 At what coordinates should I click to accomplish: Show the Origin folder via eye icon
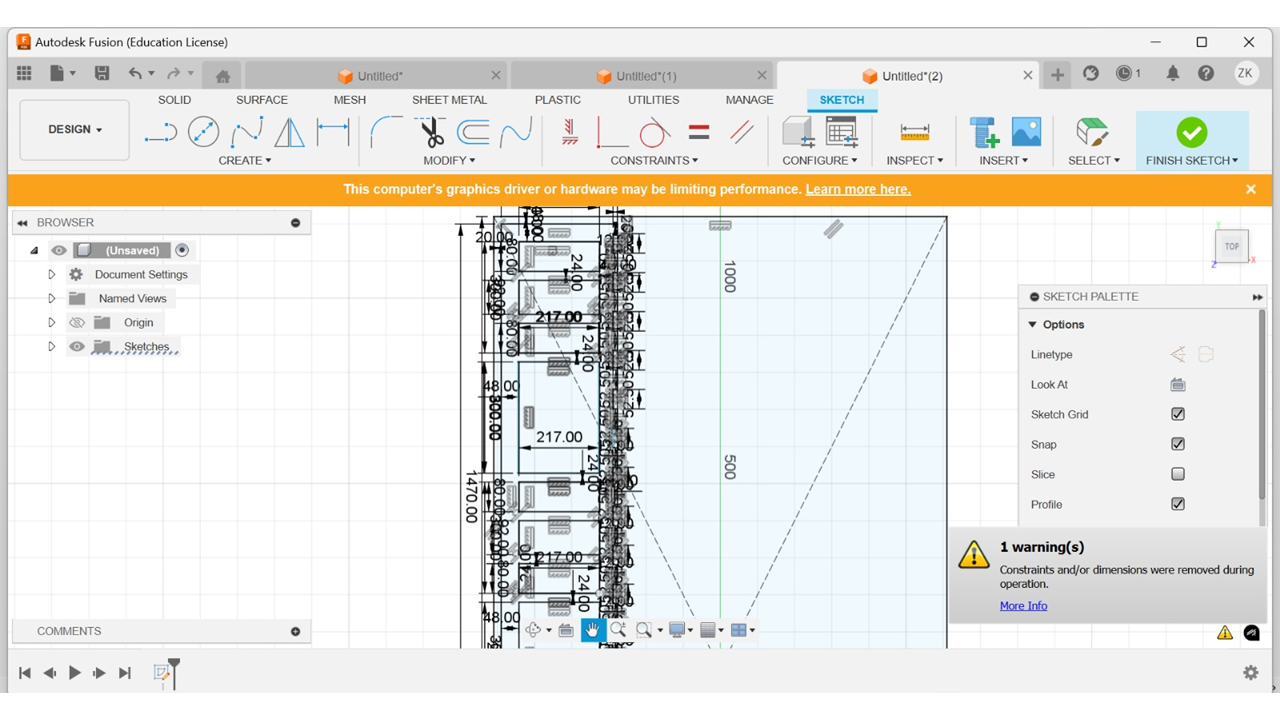77,322
